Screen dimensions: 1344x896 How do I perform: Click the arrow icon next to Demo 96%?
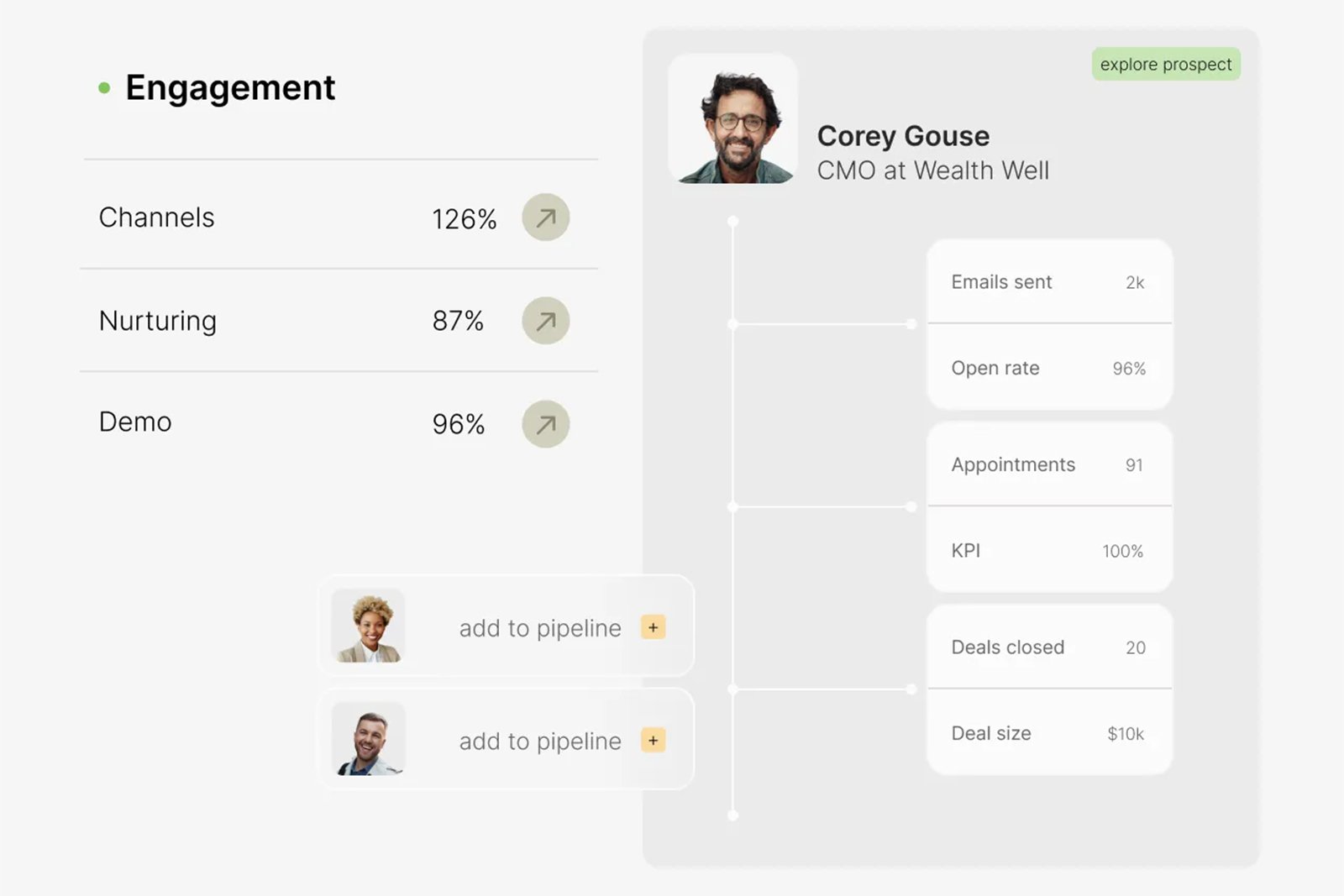point(546,424)
